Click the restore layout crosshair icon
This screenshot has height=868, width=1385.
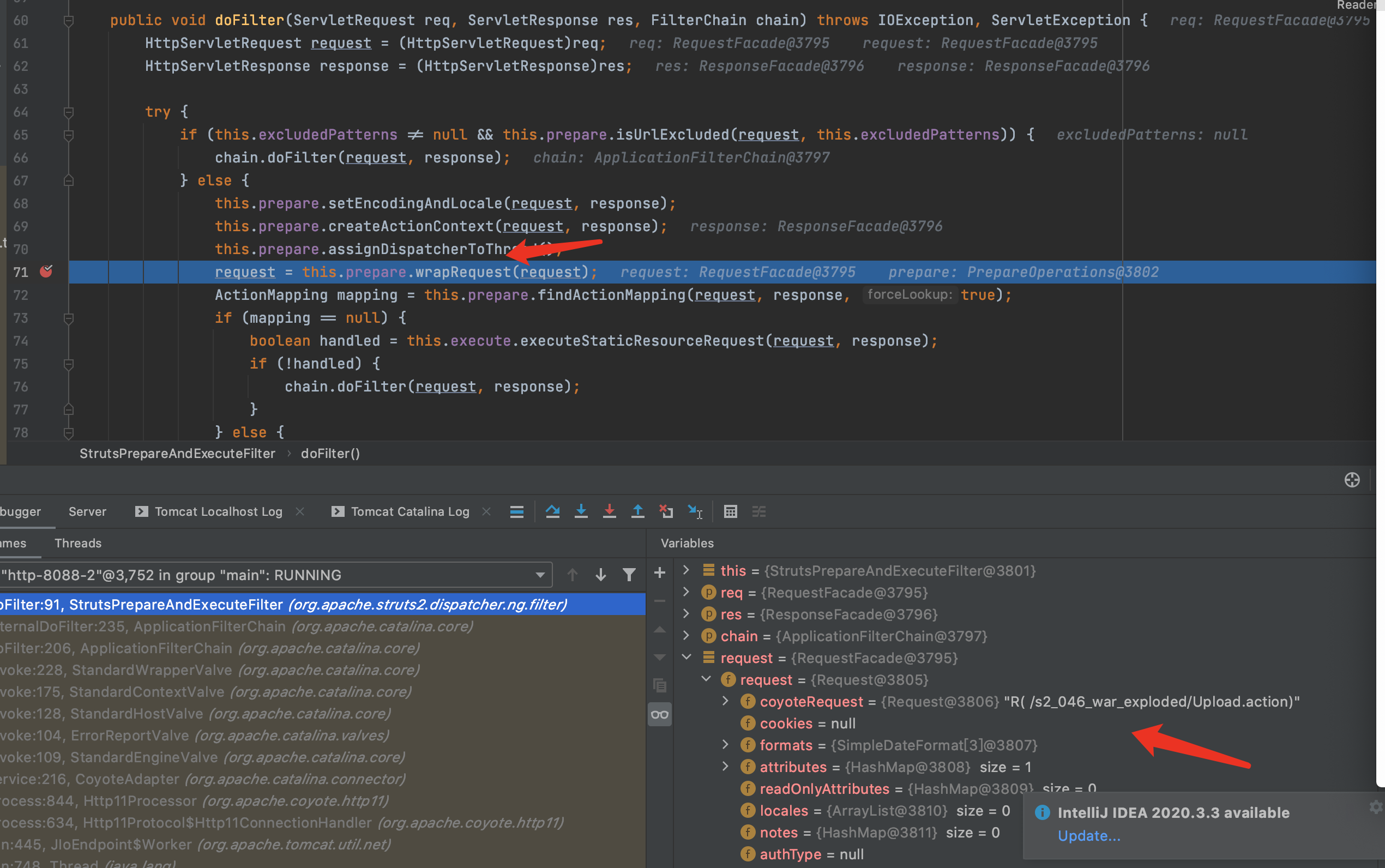[1352, 480]
